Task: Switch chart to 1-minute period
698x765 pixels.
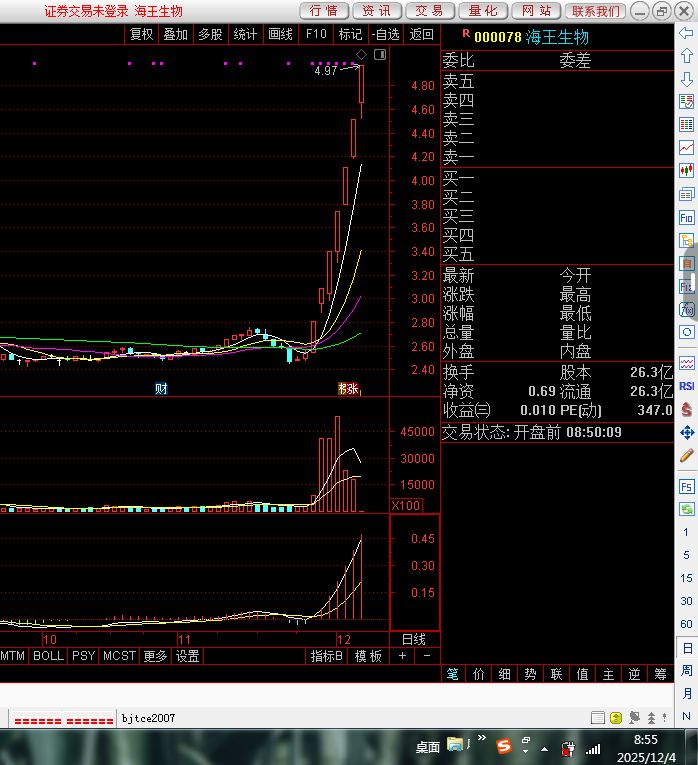Action: point(686,532)
